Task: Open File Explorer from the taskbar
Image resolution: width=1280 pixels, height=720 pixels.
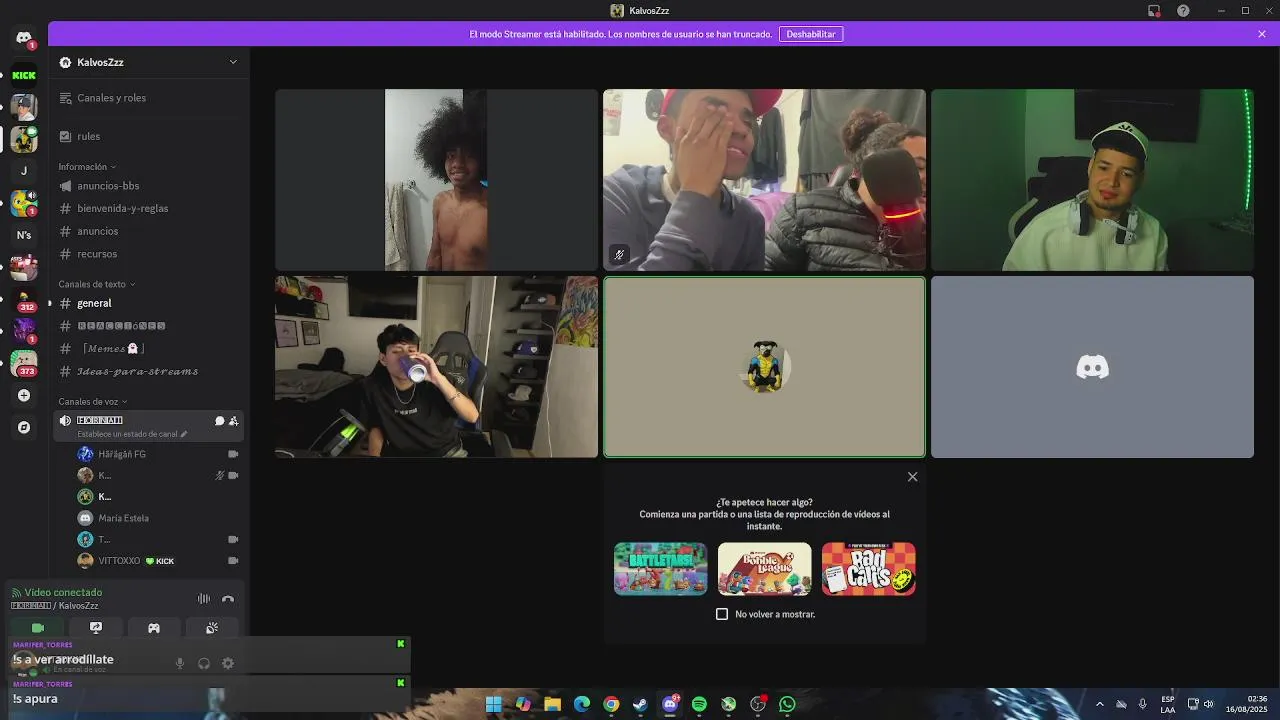Action: click(x=552, y=704)
